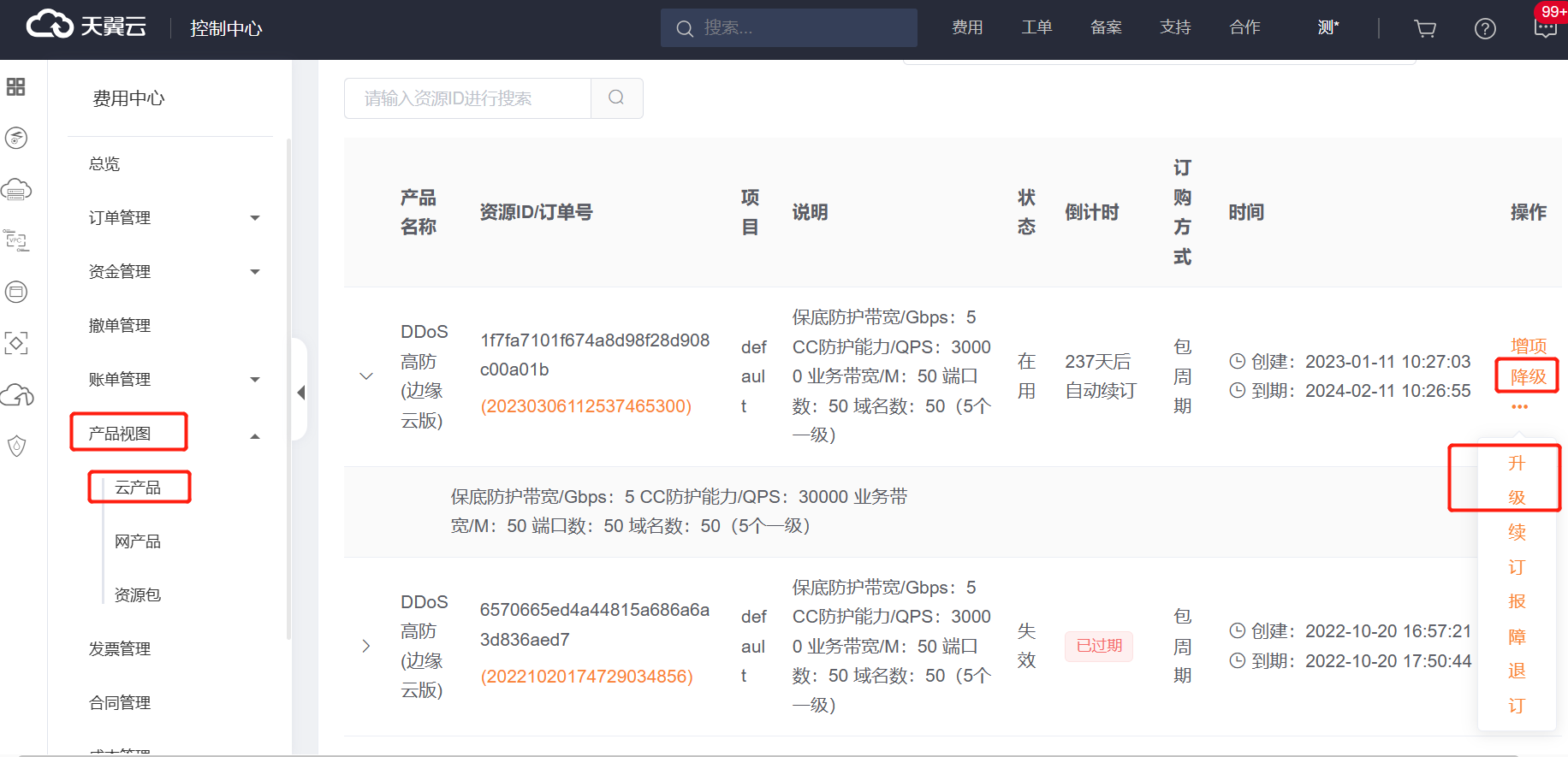
Task: Open the security shield icon in left rail
Action: click(16, 446)
